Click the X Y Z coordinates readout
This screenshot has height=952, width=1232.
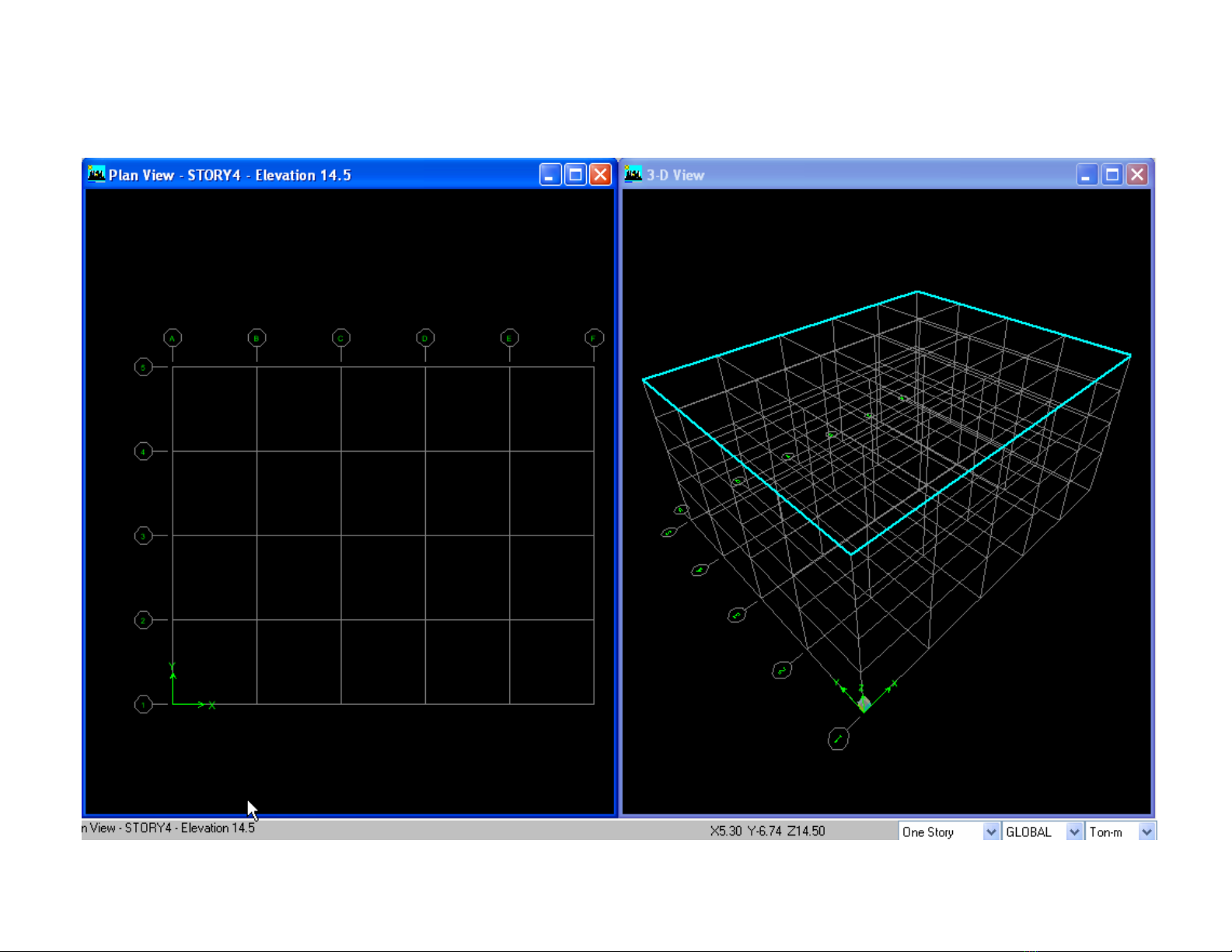[767, 831]
